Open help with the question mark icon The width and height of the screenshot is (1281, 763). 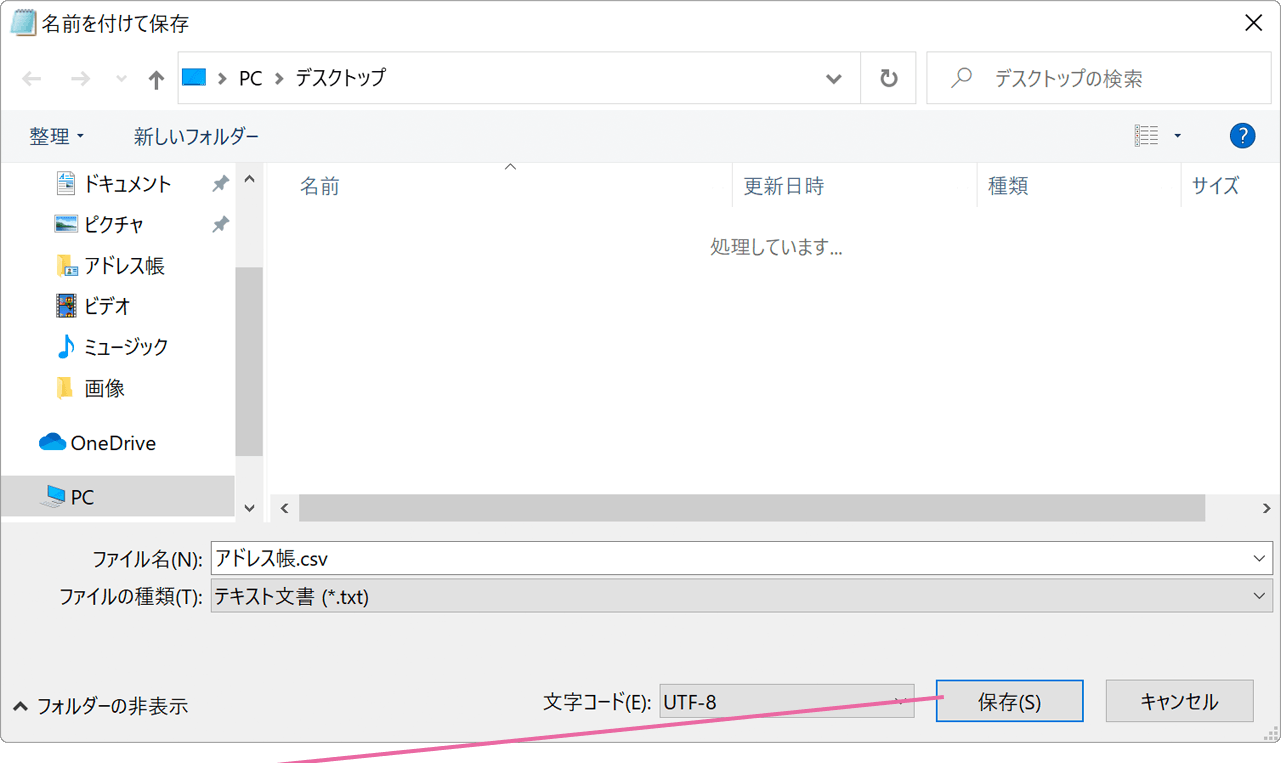coord(1242,135)
